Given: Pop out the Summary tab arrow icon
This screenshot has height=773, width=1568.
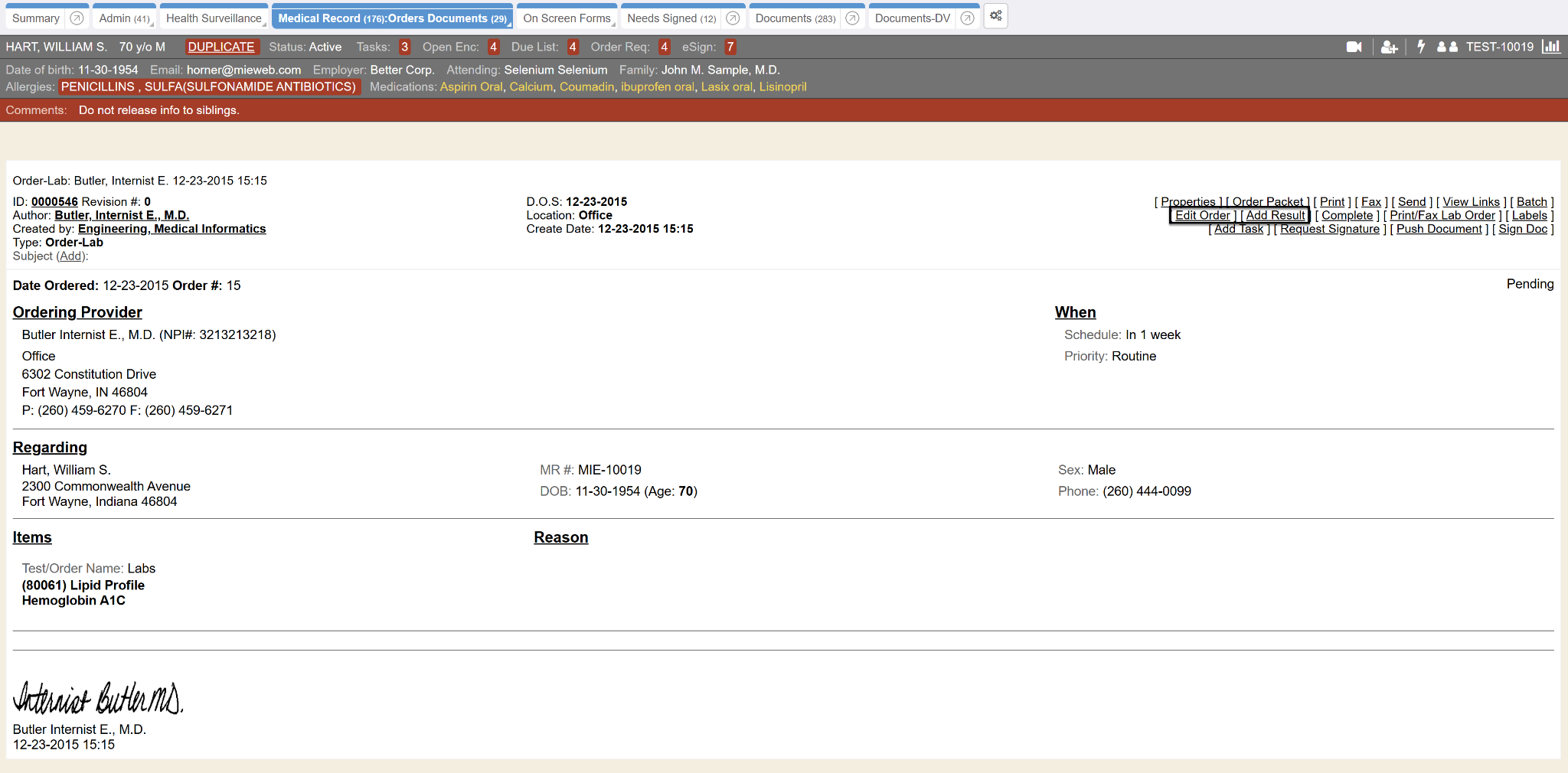Looking at the screenshot, I should (77, 18).
